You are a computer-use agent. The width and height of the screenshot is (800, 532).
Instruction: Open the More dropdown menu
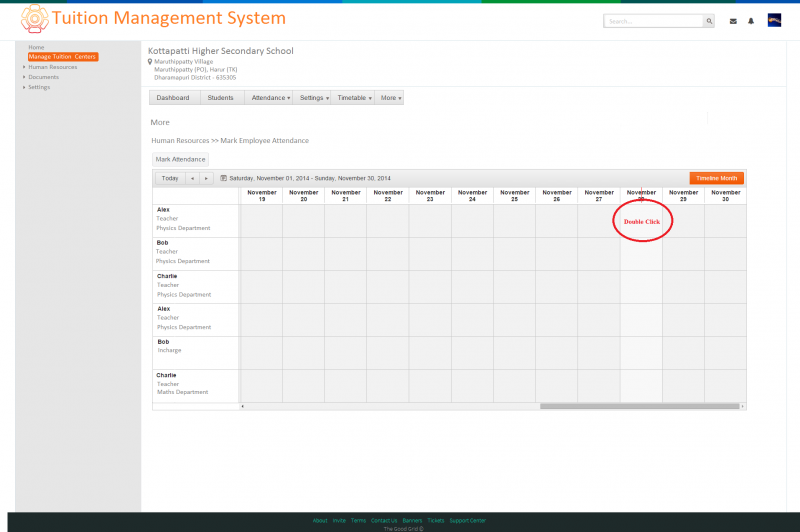(389, 98)
